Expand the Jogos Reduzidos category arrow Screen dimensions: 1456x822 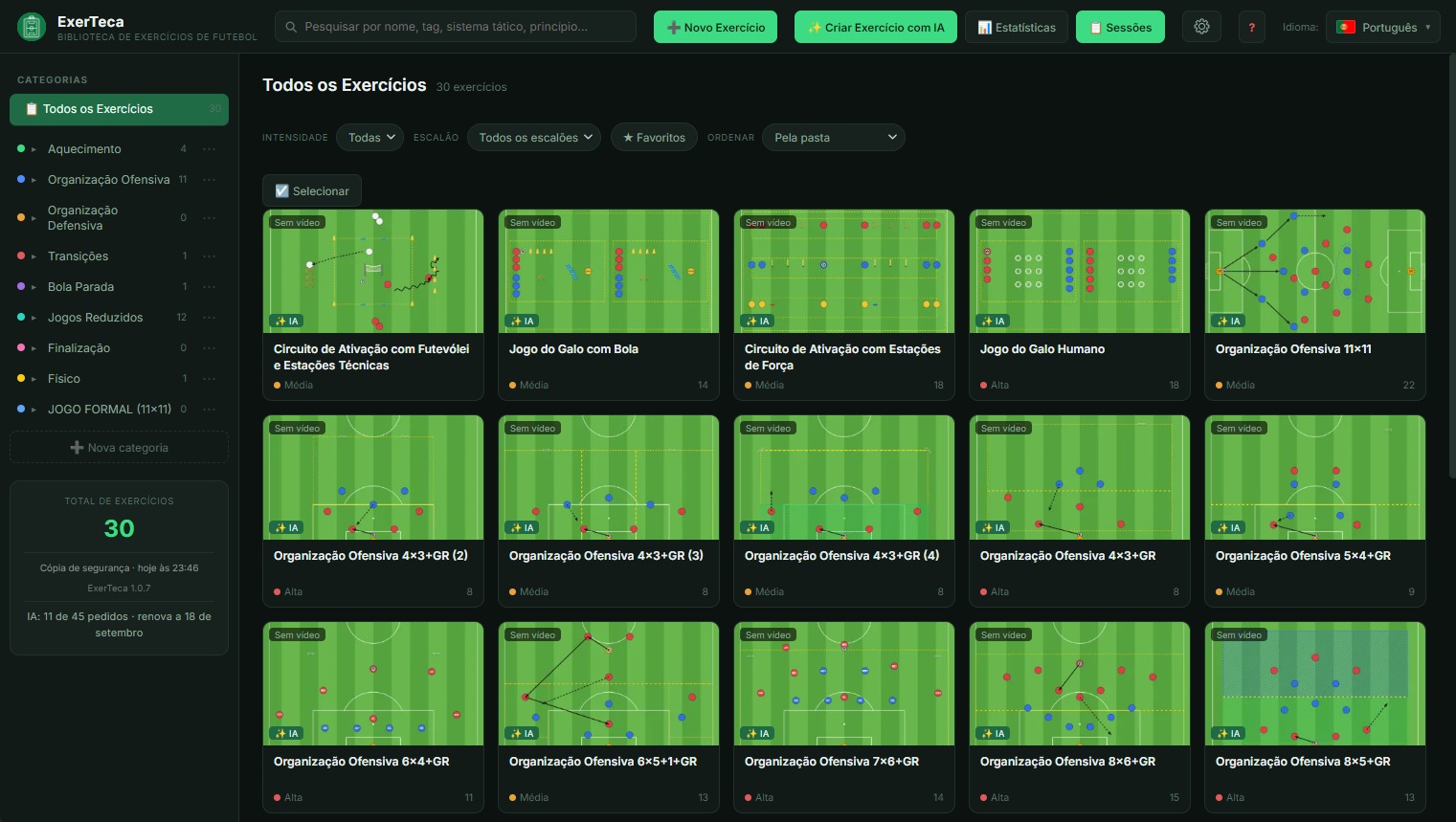coord(34,319)
